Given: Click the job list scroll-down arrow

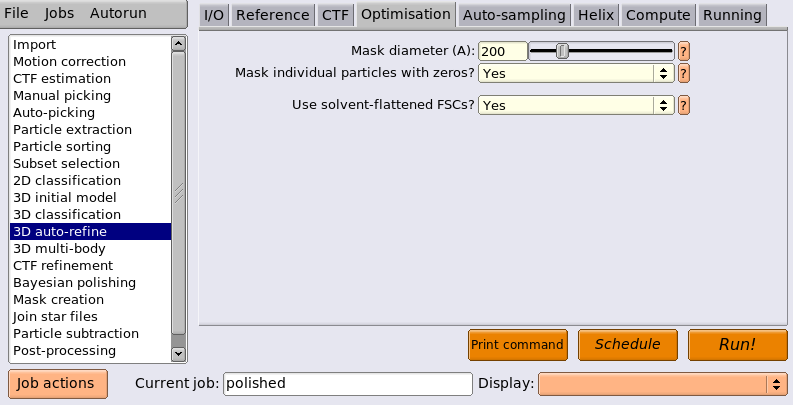Looking at the screenshot, I should (178, 354).
